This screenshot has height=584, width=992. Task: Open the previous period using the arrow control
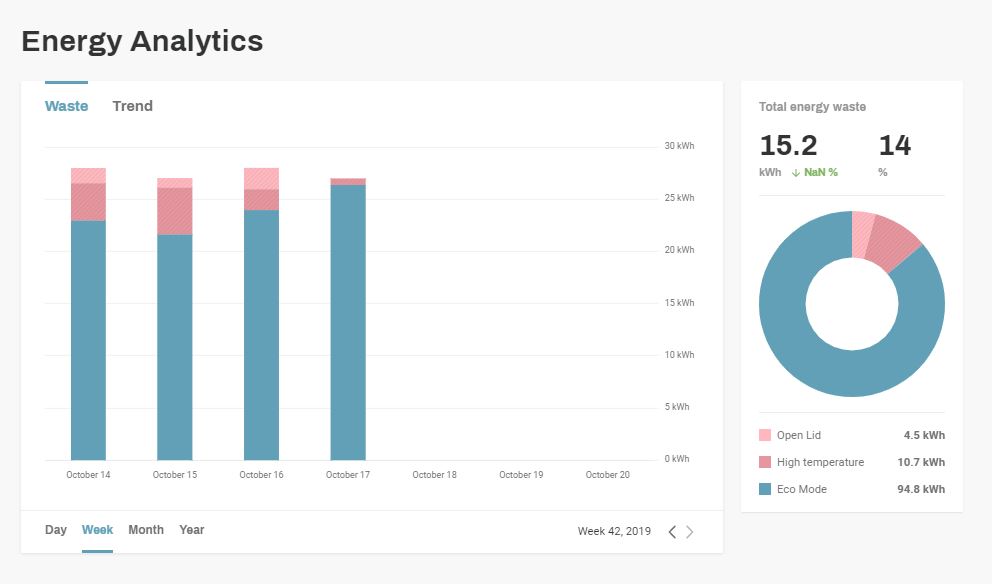click(672, 531)
